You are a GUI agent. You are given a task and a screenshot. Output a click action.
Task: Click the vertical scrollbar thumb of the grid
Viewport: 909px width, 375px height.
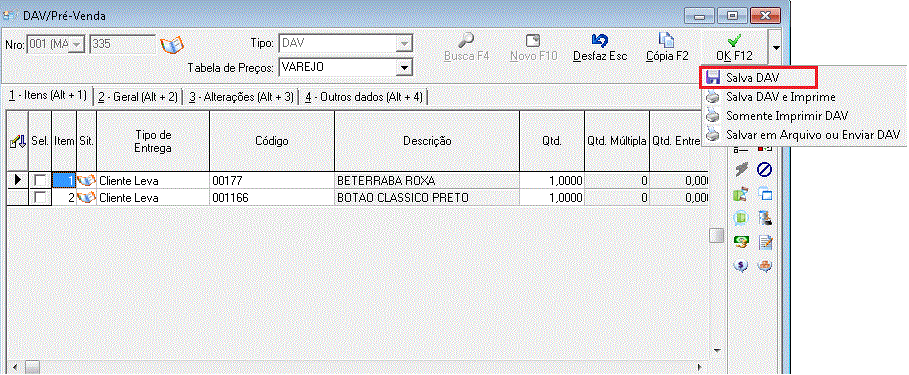pos(718,236)
